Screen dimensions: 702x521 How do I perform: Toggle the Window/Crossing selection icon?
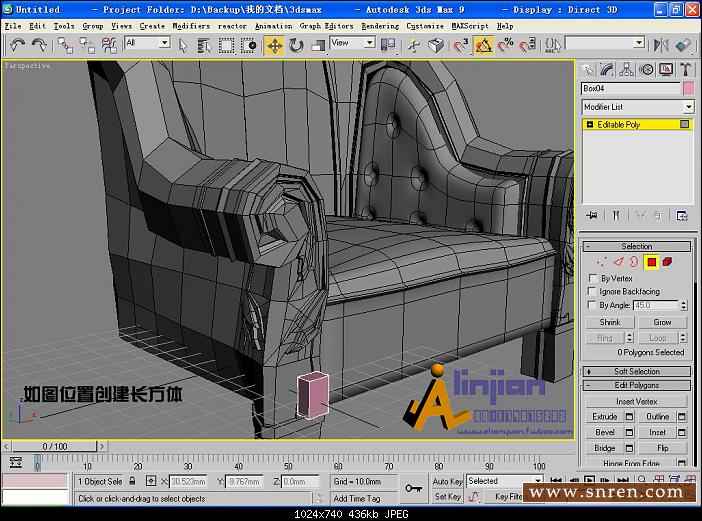click(x=248, y=45)
